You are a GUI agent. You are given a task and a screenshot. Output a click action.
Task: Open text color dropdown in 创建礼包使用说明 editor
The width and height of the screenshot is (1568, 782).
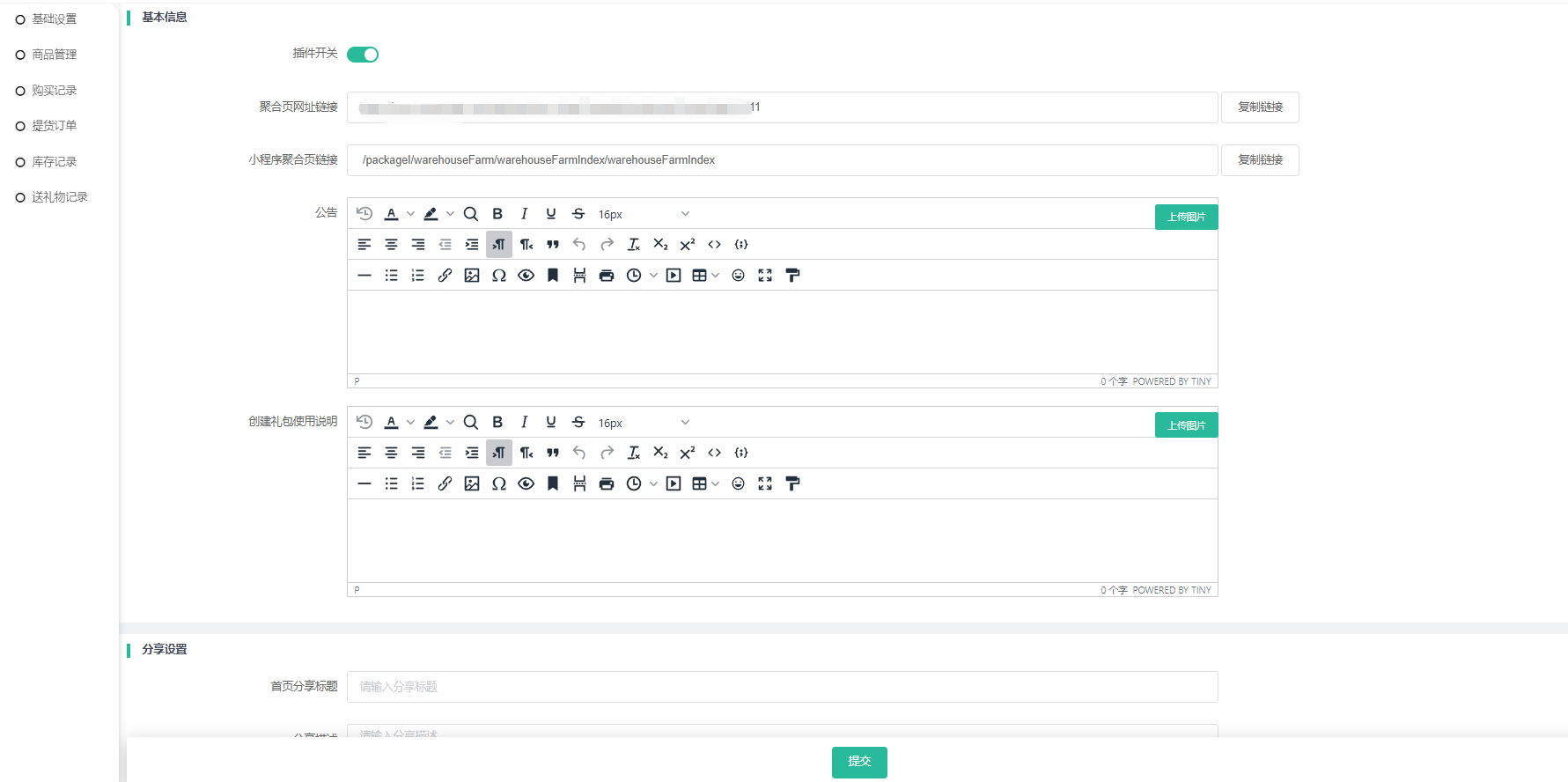(410, 423)
